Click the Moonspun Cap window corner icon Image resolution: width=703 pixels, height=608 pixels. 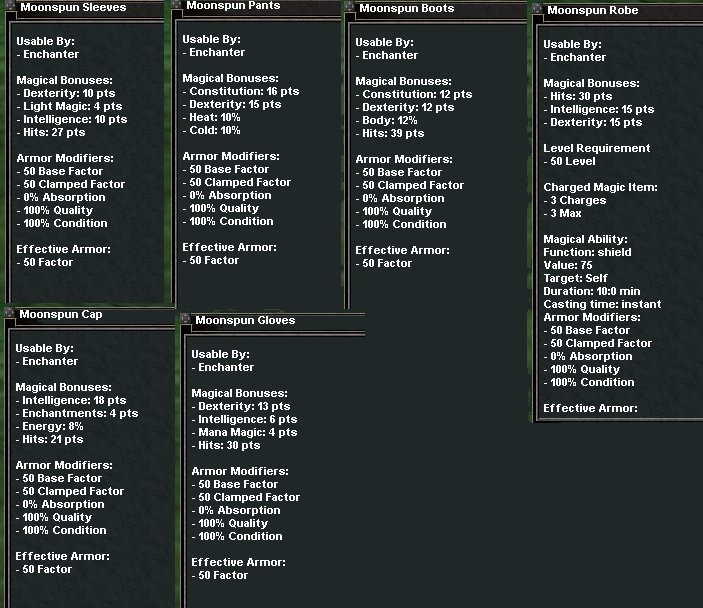coord(9,314)
